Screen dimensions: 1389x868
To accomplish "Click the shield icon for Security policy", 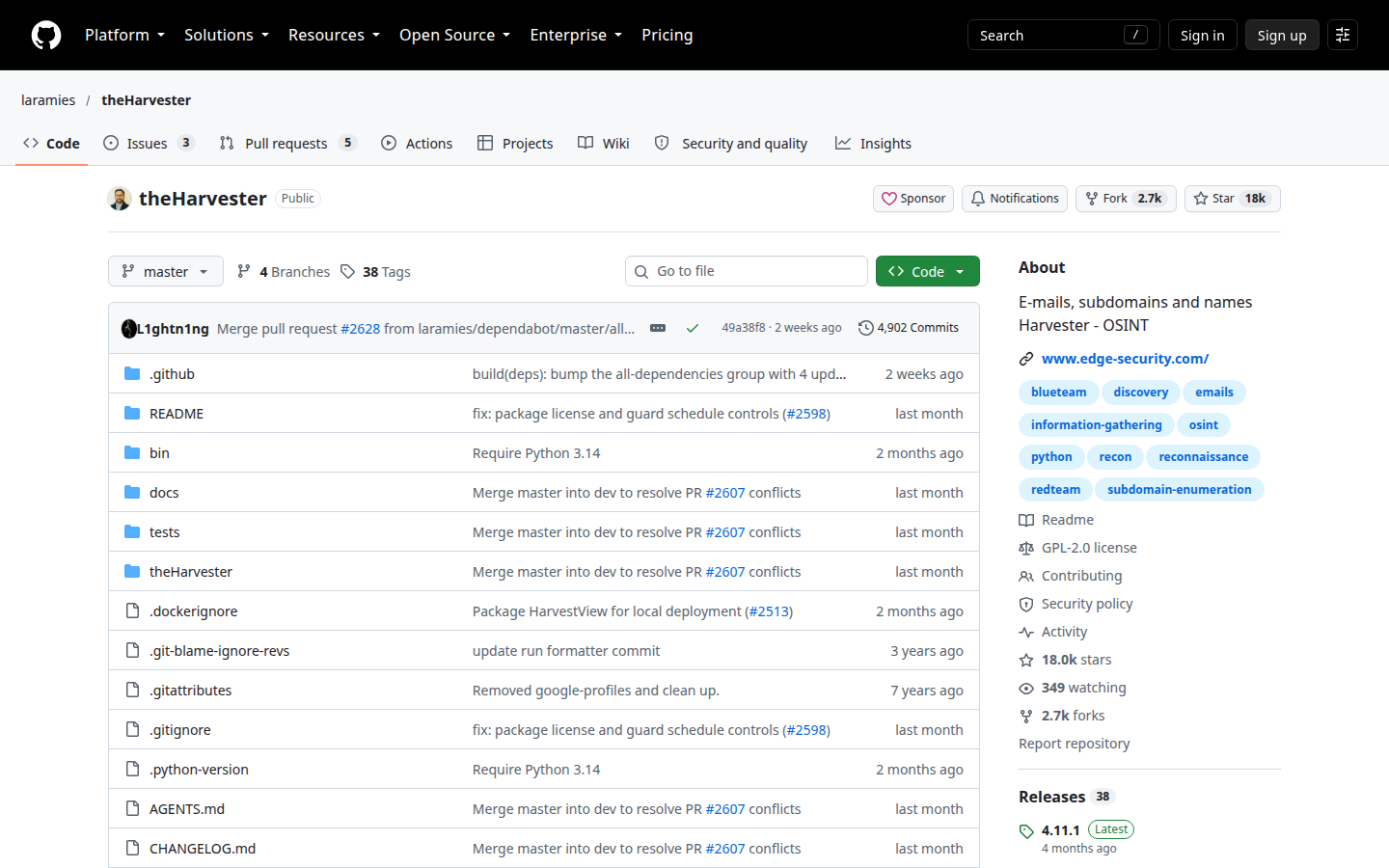I will [x=1026, y=604].
